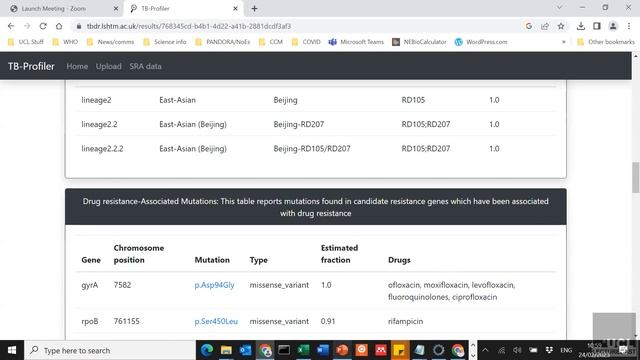Open the p.Asp94Gly mutation link
640x360 pixels.
[214, 285]
